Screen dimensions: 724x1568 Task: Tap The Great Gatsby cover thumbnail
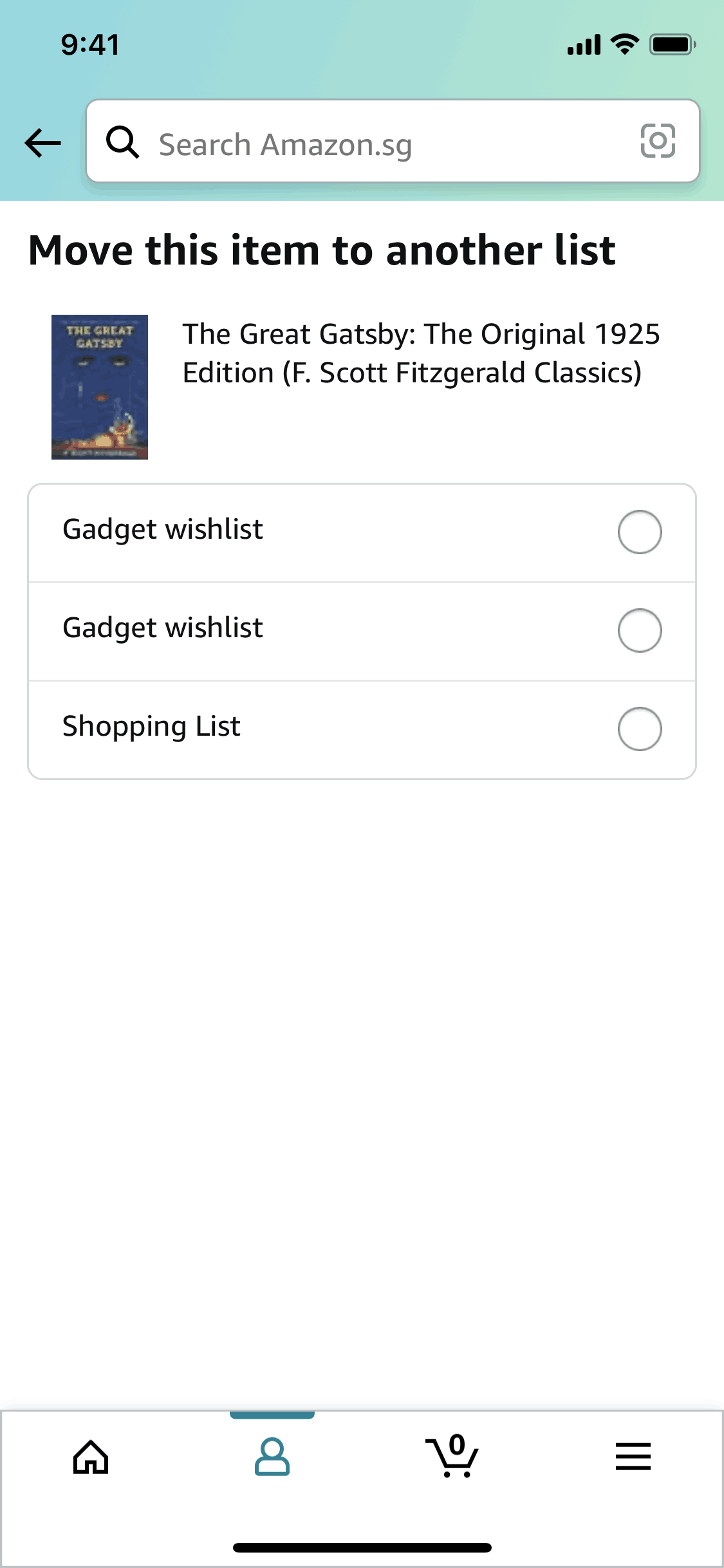100,387
